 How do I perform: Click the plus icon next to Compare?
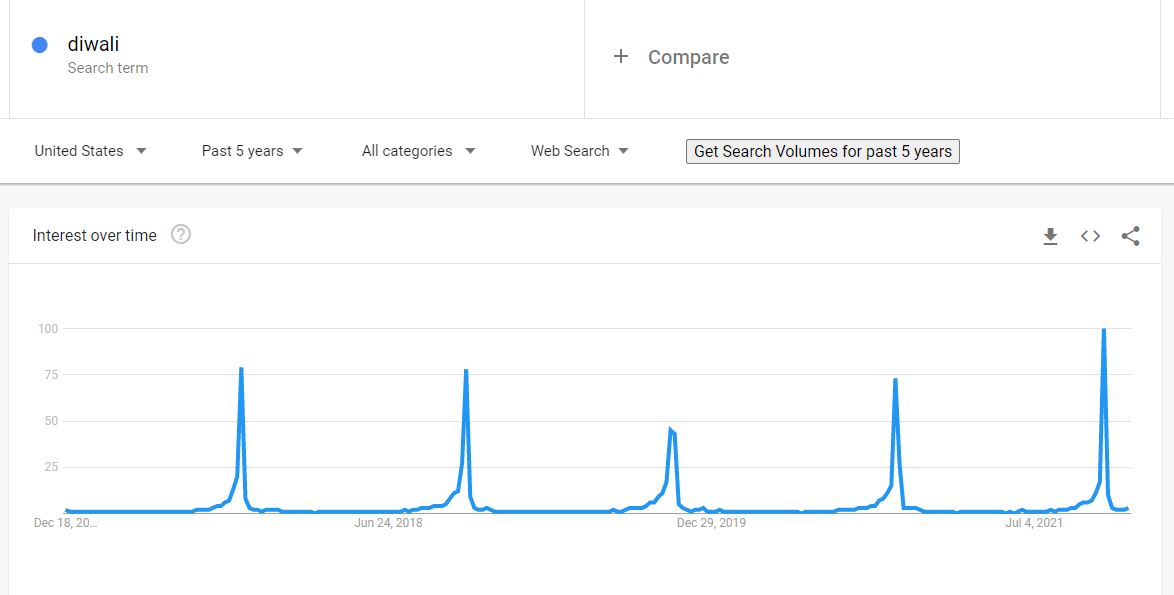621,56
